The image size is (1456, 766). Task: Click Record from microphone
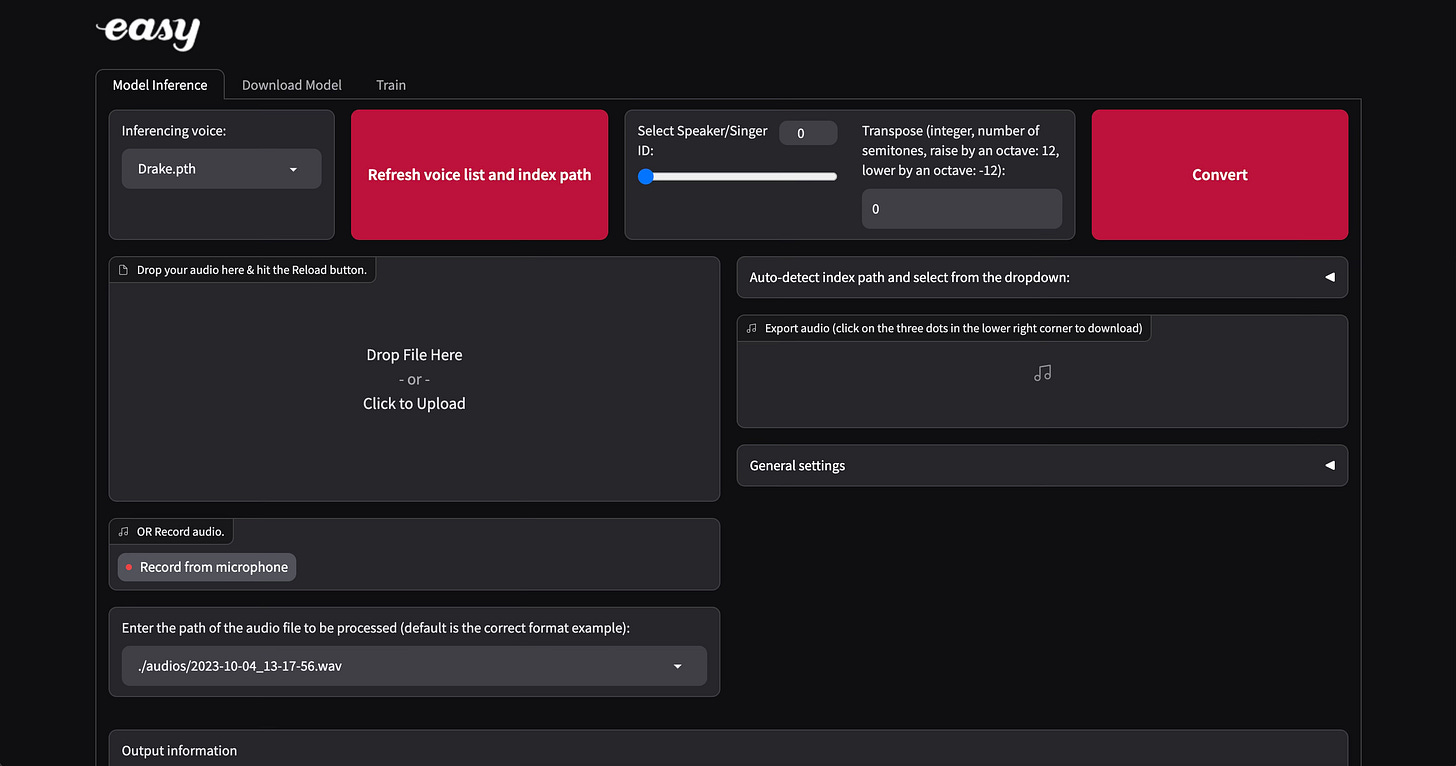pyautogui.click(x=206, y=567)
